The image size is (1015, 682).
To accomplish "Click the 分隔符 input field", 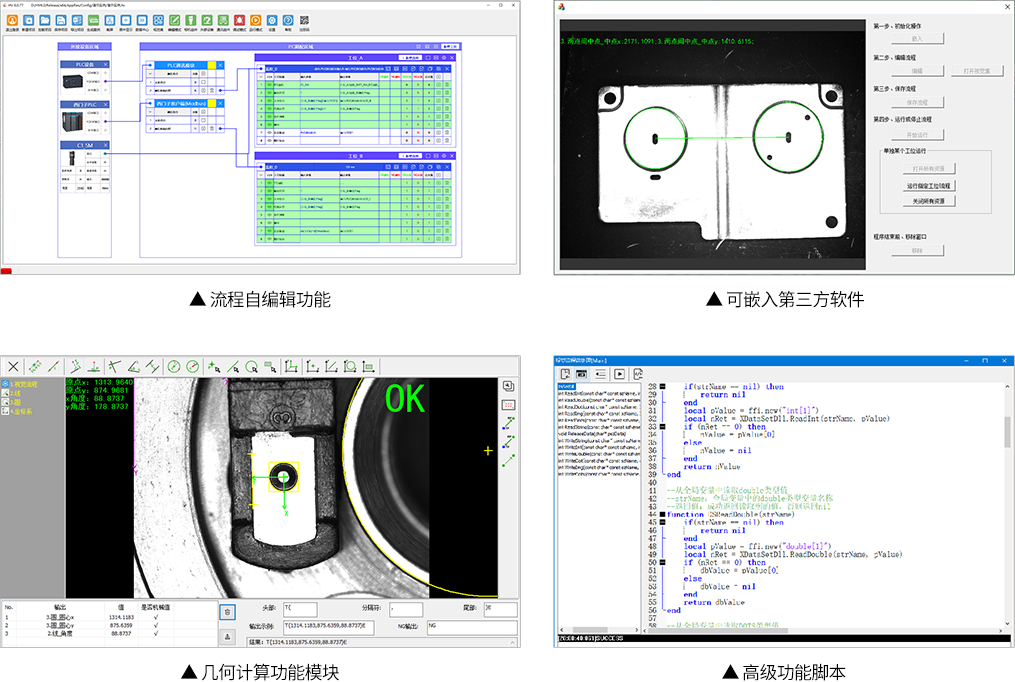I will [406, 608].
